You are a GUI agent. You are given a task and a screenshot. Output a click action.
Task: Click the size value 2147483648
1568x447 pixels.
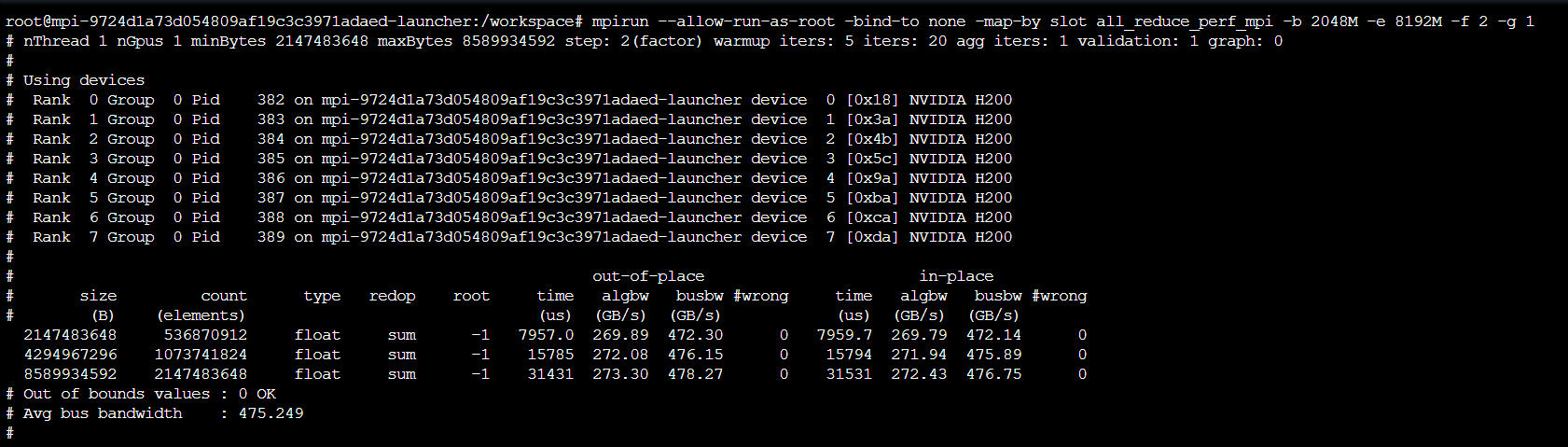pos(70,335)
